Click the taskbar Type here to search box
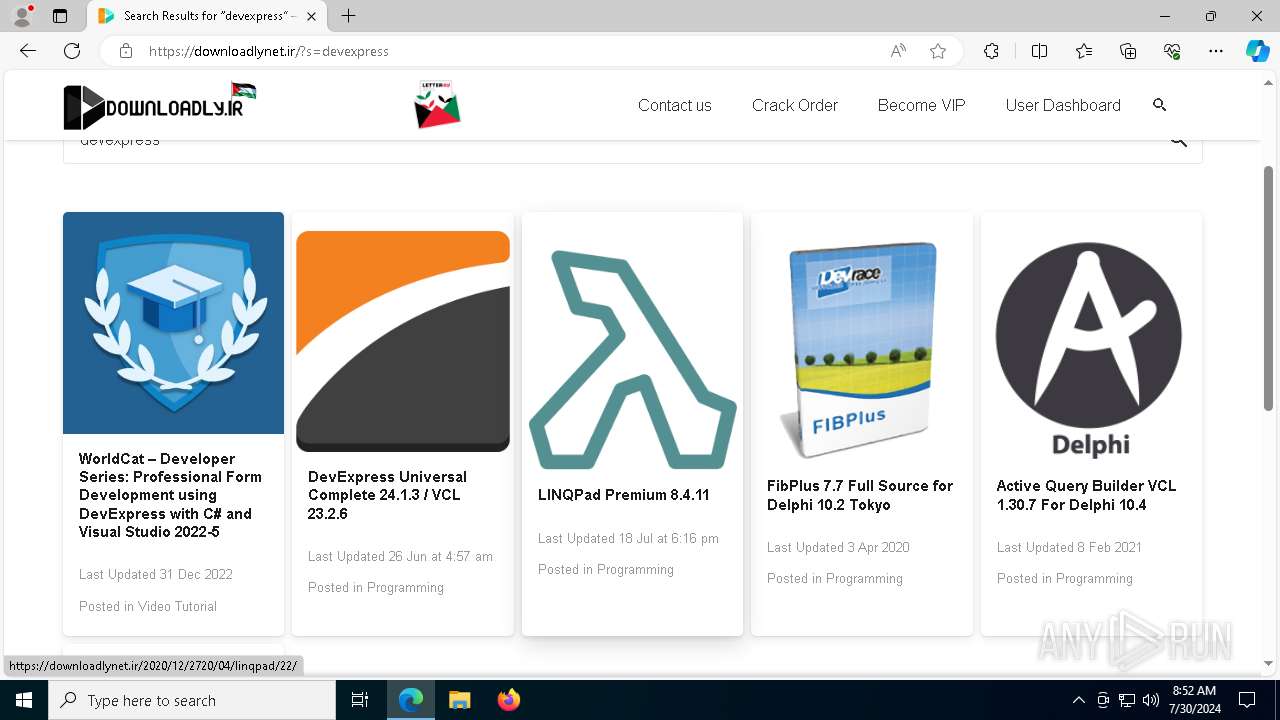 click(x=192, y=700)
